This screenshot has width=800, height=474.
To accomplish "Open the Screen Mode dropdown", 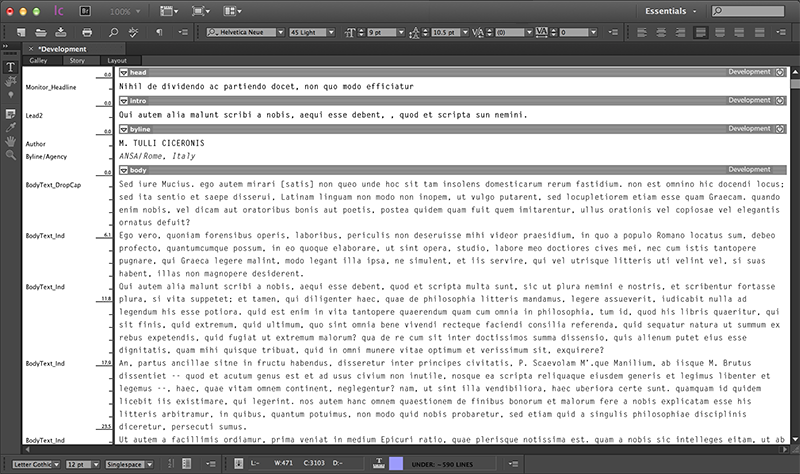I will tap(201, 11).
